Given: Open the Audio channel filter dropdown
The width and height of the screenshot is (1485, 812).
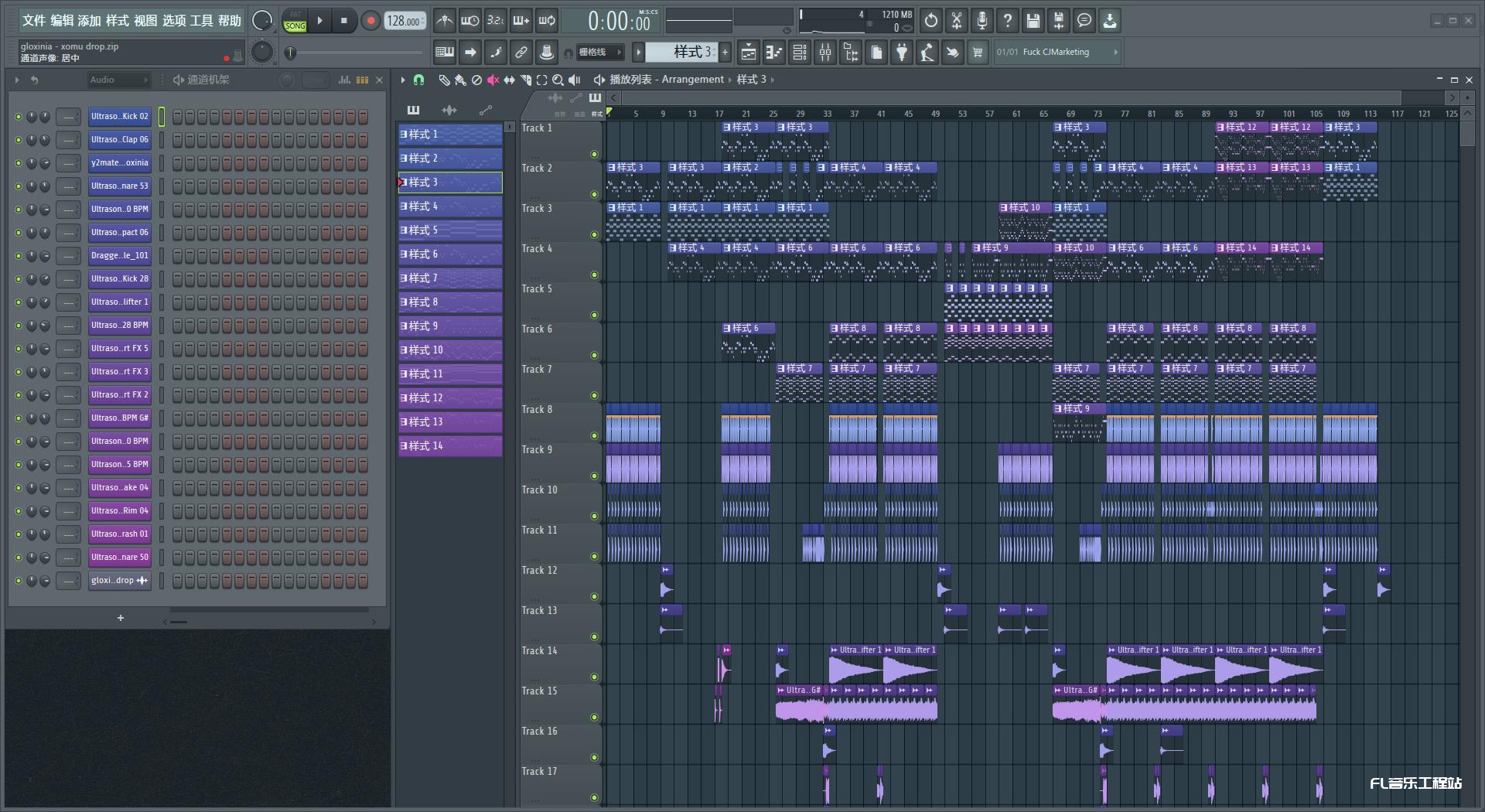Looking at the screenshot, I should [118, 80].
